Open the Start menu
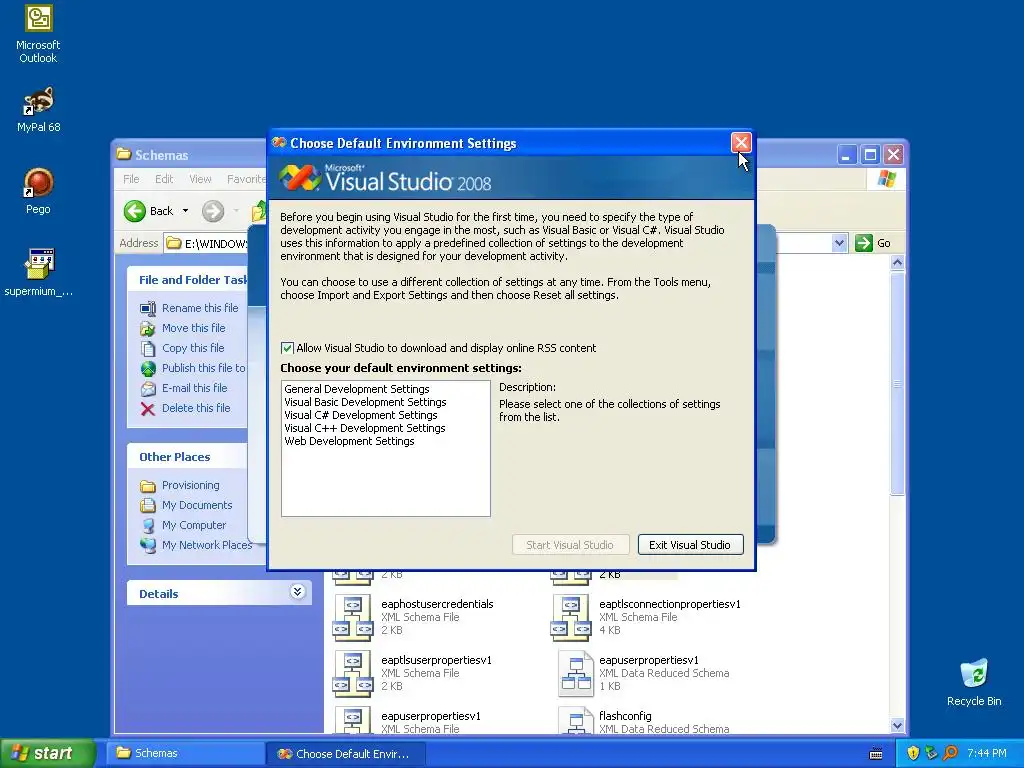Screen dimensions: 1024x768 point(48,753)
